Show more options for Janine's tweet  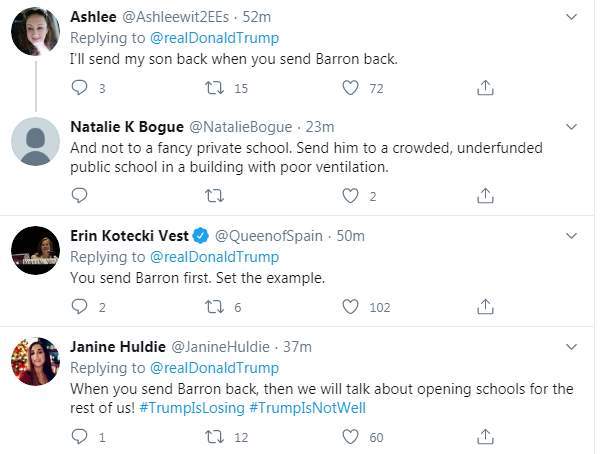pyautogui.click(x=571, y=347)
